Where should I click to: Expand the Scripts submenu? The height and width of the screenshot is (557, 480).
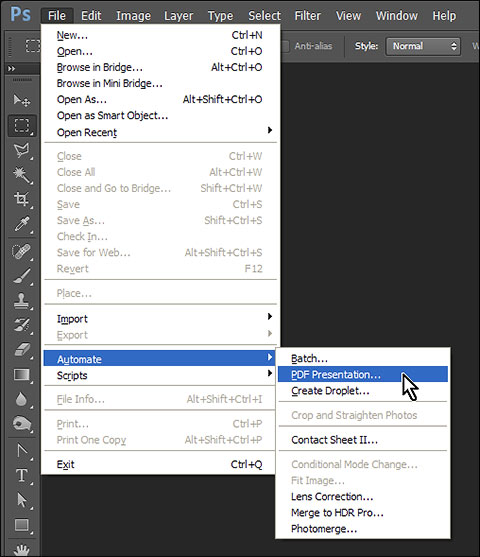click(x=160, y=375)
